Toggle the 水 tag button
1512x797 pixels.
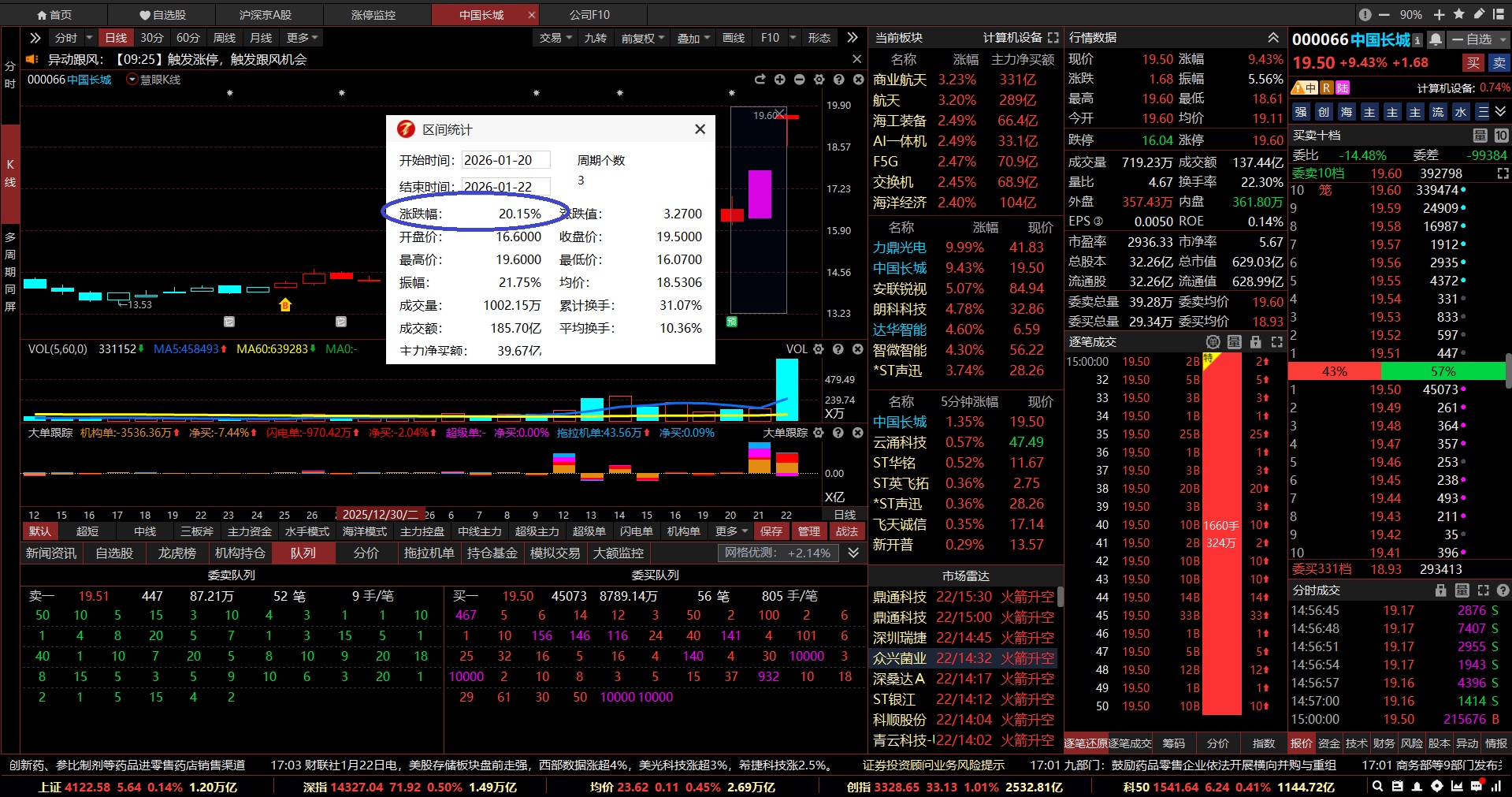[1461, 112]
